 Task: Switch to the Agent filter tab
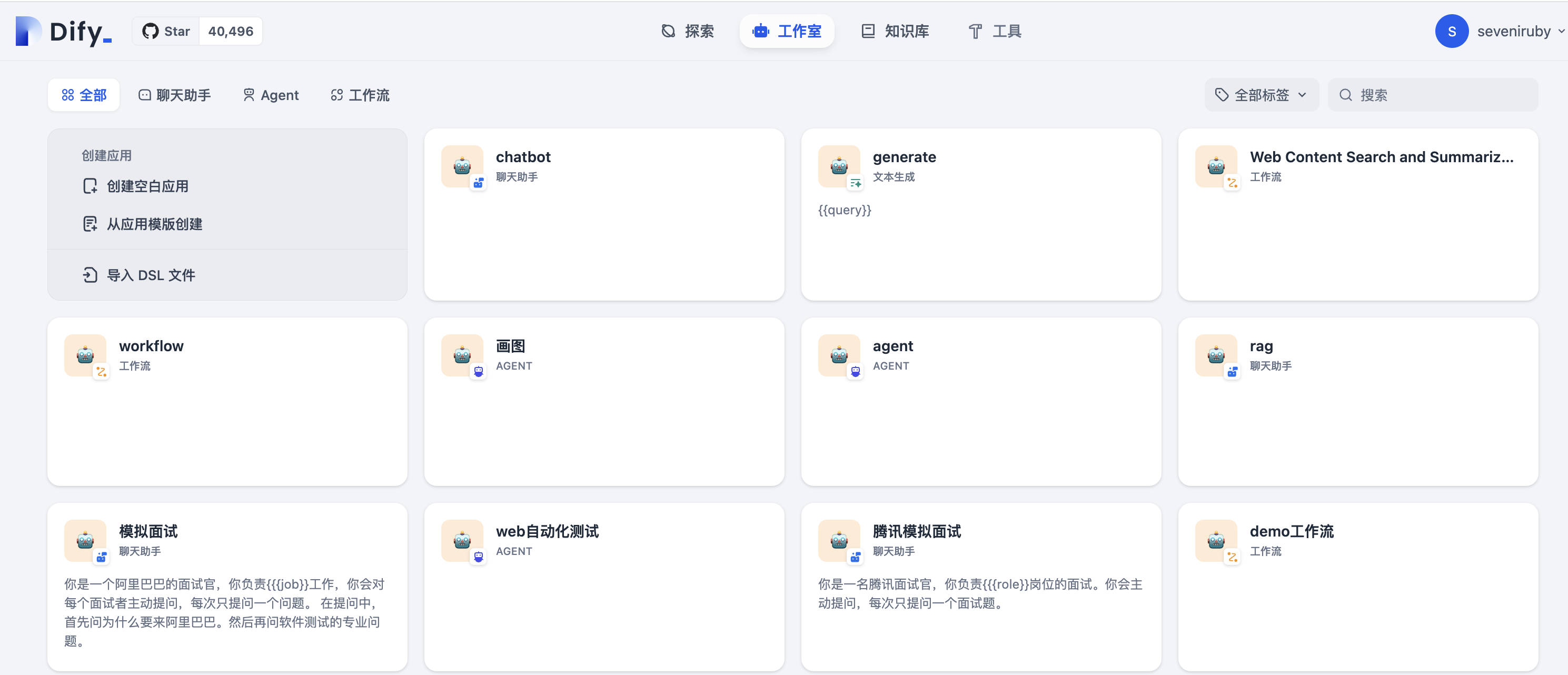tap(270, 95)
